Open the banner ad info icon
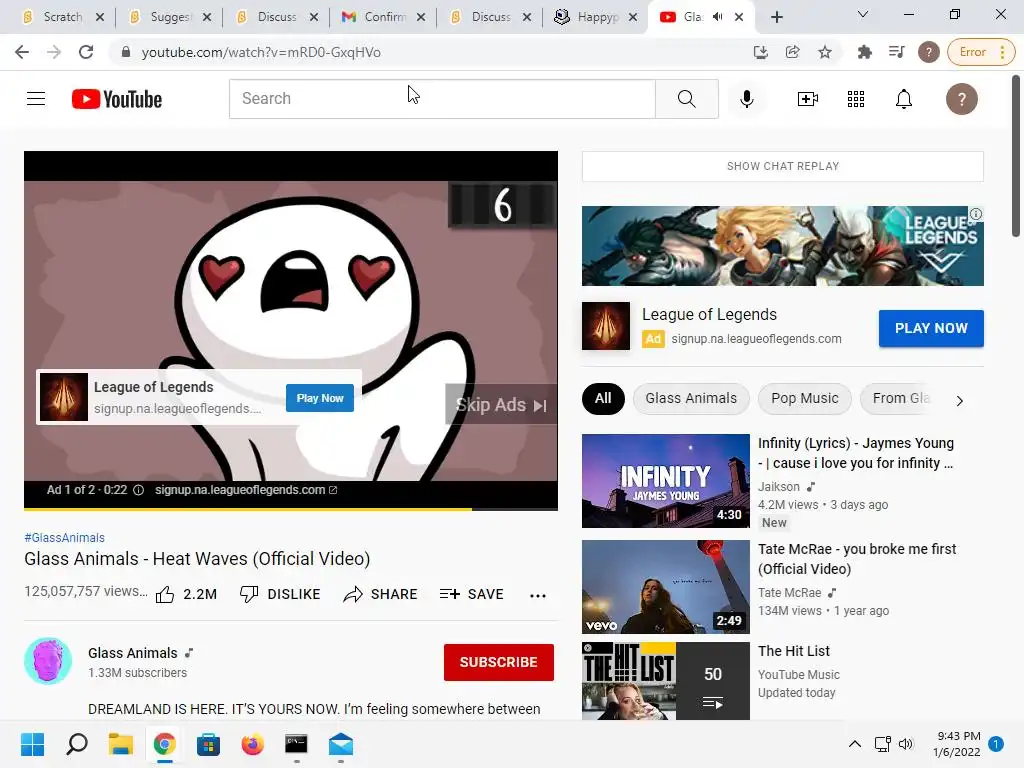The image size is (1024, 768). click(x=976, y=214)
